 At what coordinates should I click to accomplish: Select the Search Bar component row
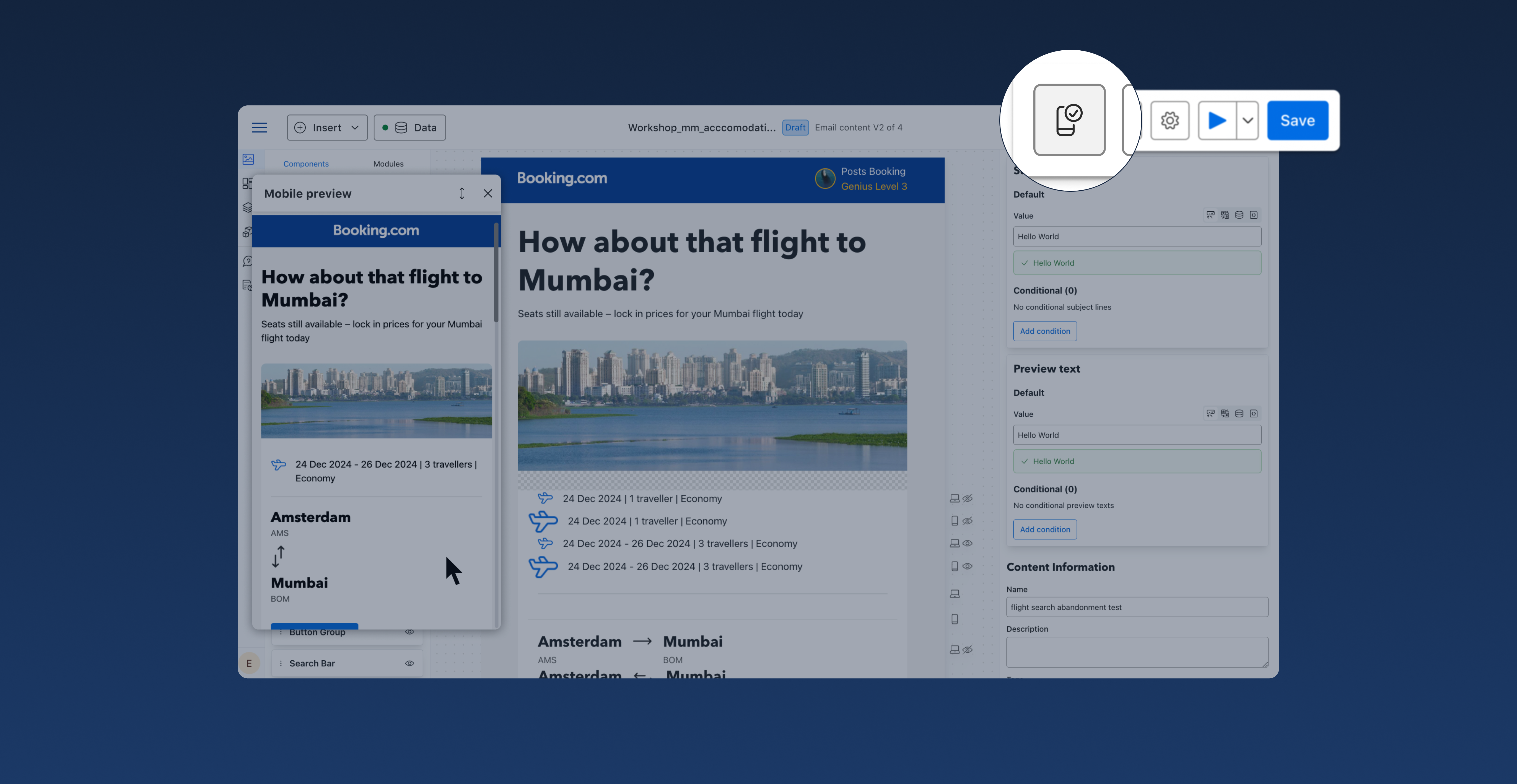click(x=347, y=663)
